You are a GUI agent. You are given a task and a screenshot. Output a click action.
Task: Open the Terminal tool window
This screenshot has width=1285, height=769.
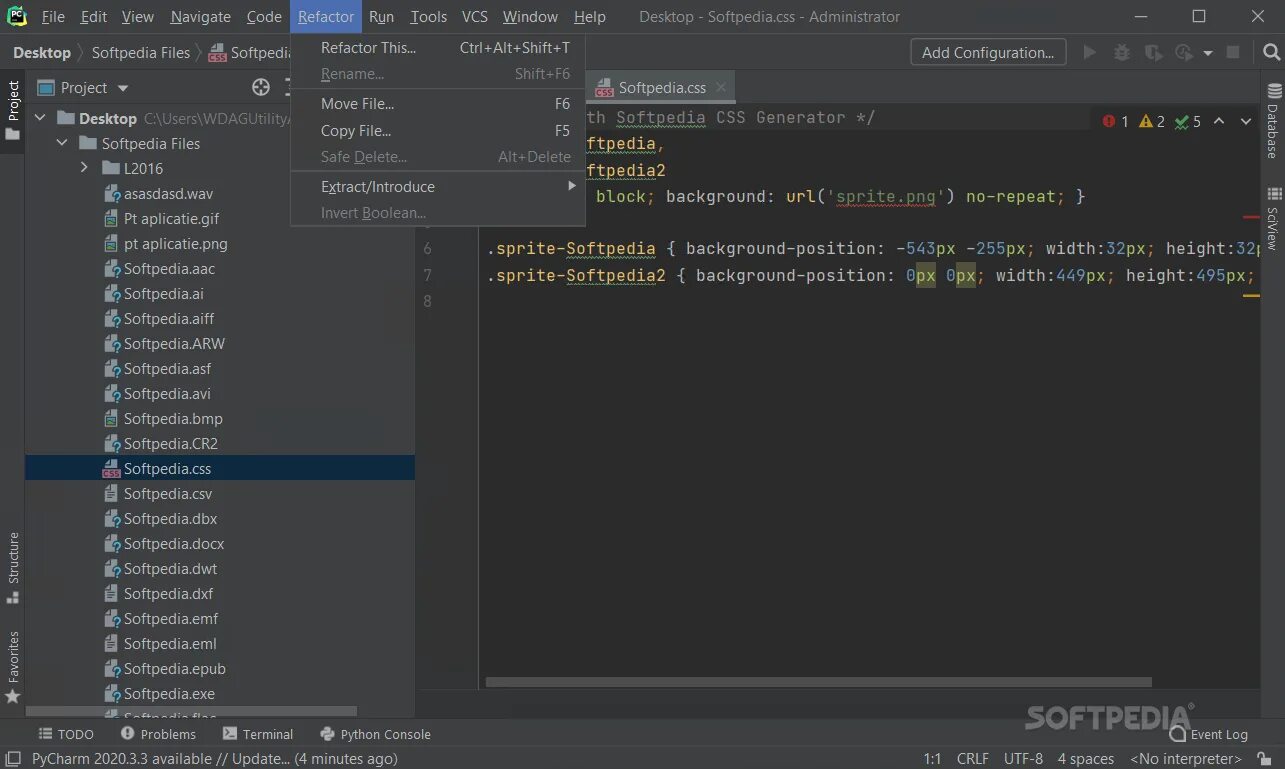coord(258,734)
